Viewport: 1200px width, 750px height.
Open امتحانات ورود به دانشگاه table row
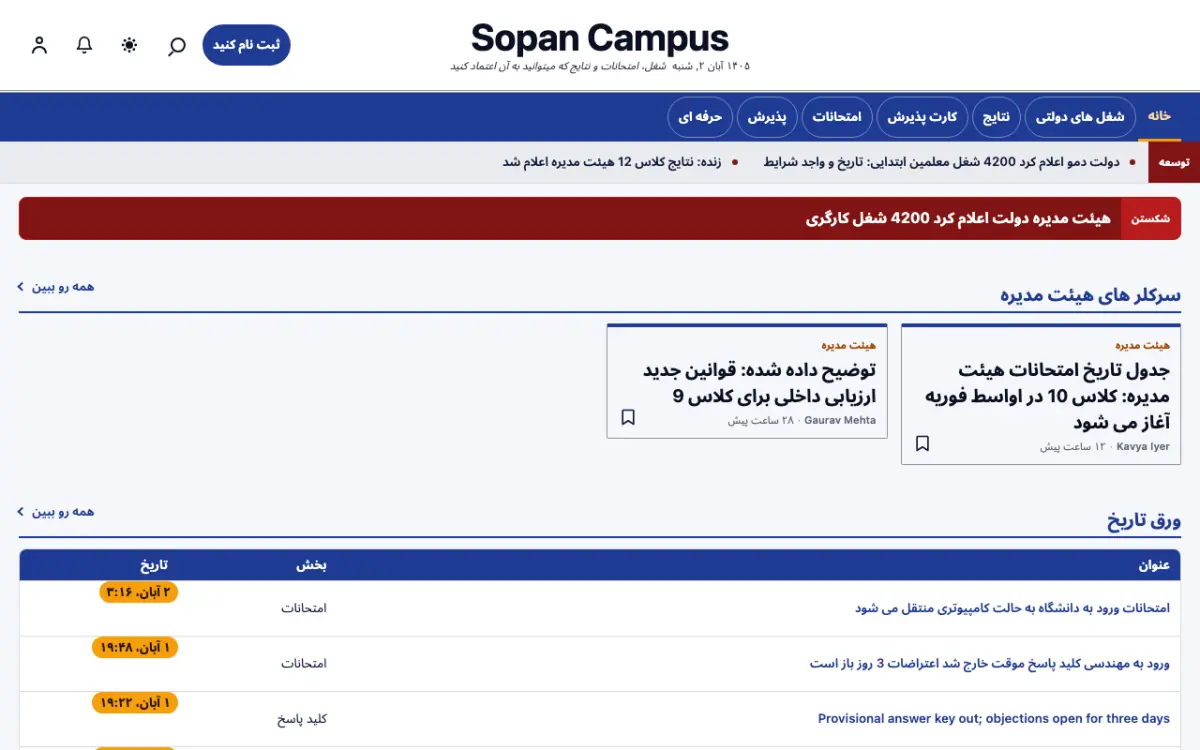(600, 608)
